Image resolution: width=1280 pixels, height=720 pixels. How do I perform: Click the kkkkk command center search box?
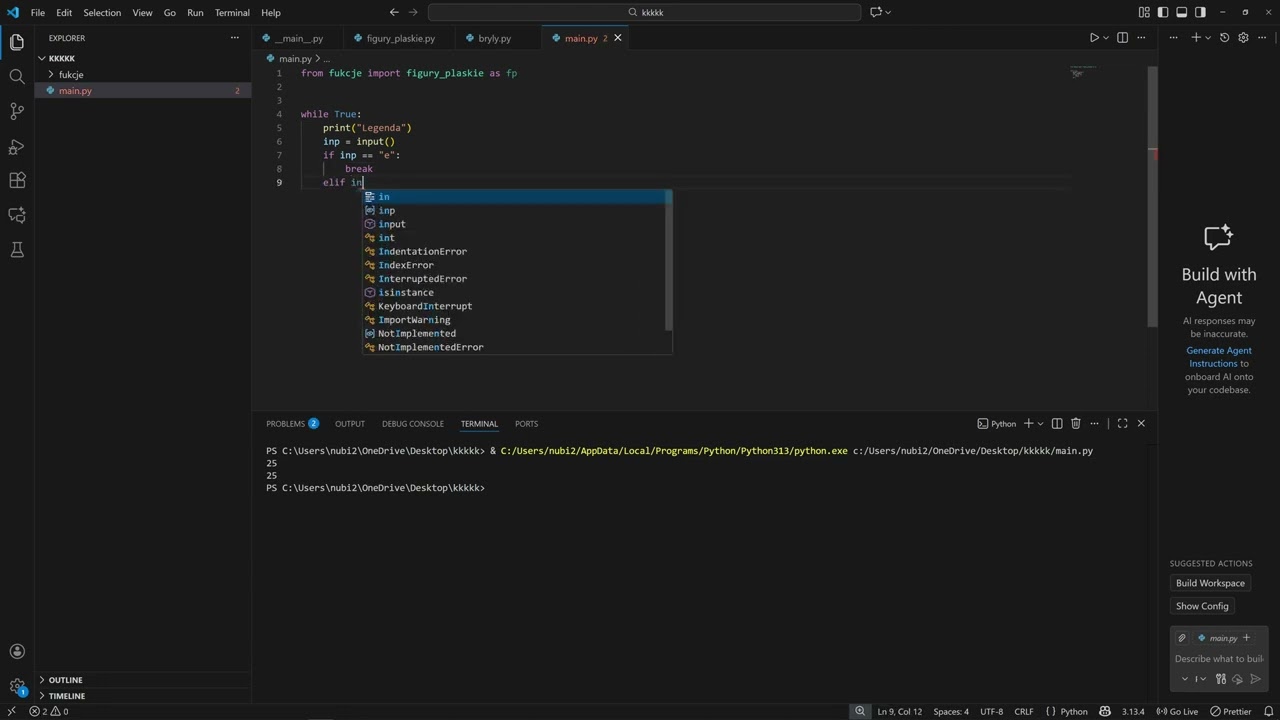pos(644,12)
